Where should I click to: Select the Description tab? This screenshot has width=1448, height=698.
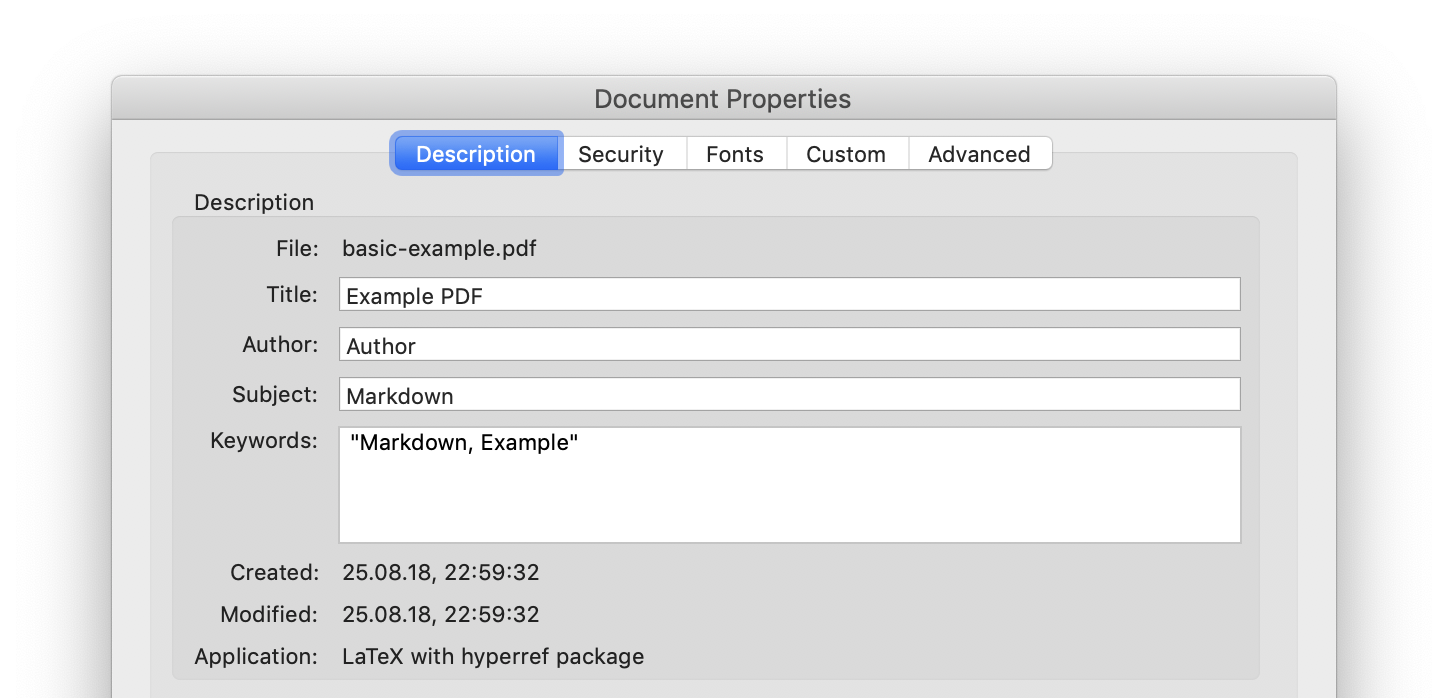[x=476, y=154]
